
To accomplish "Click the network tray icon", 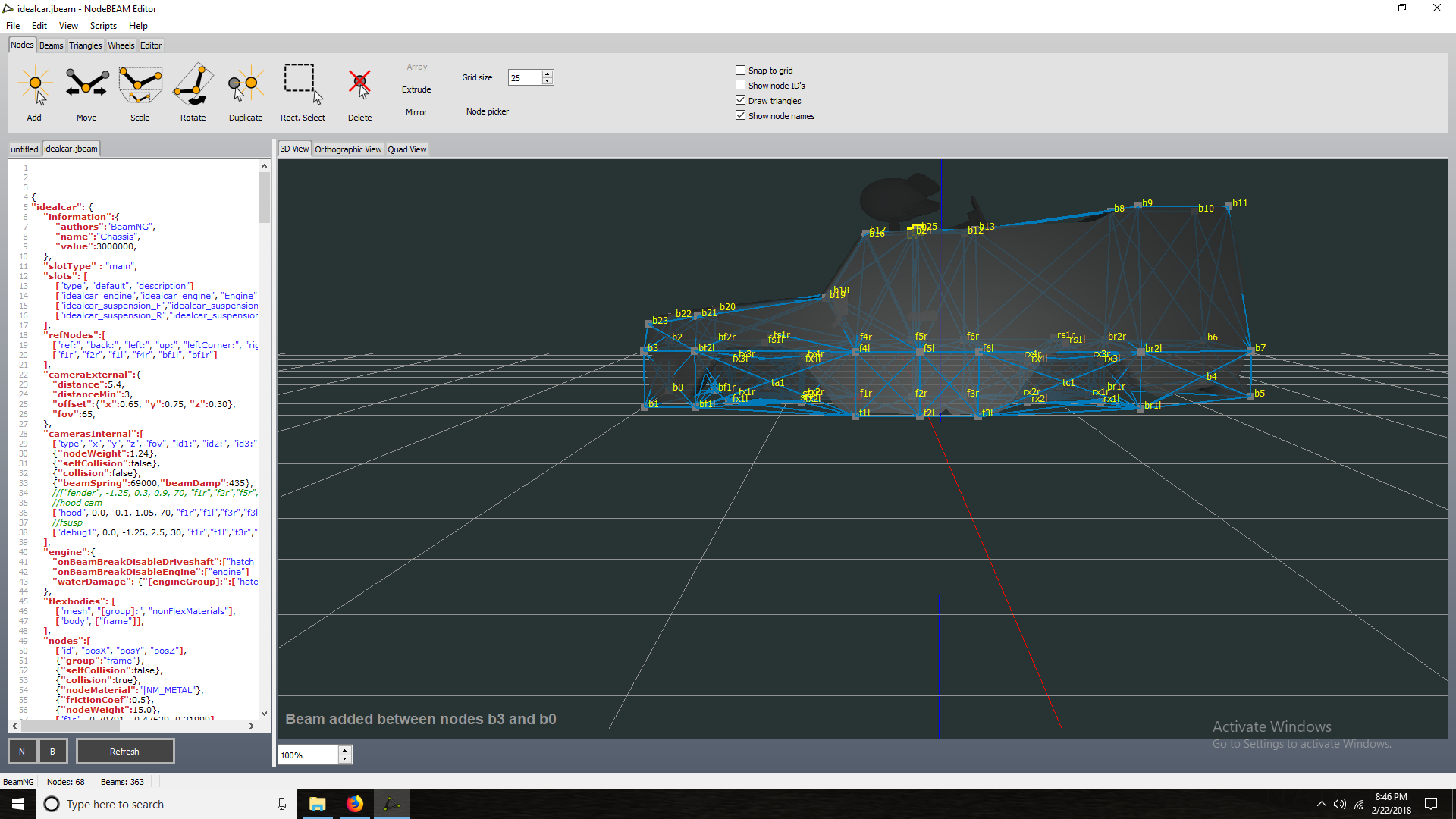I will pos(1359,804).
